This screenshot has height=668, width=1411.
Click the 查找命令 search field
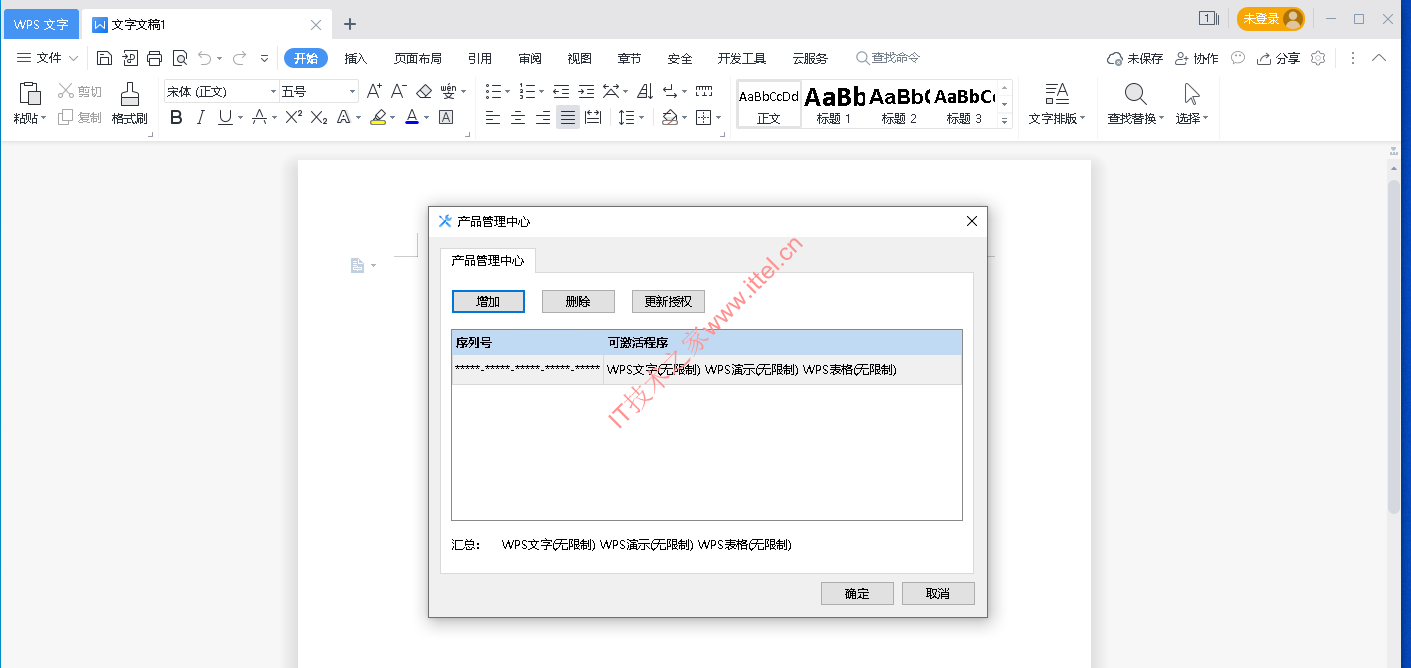[887, 58]
